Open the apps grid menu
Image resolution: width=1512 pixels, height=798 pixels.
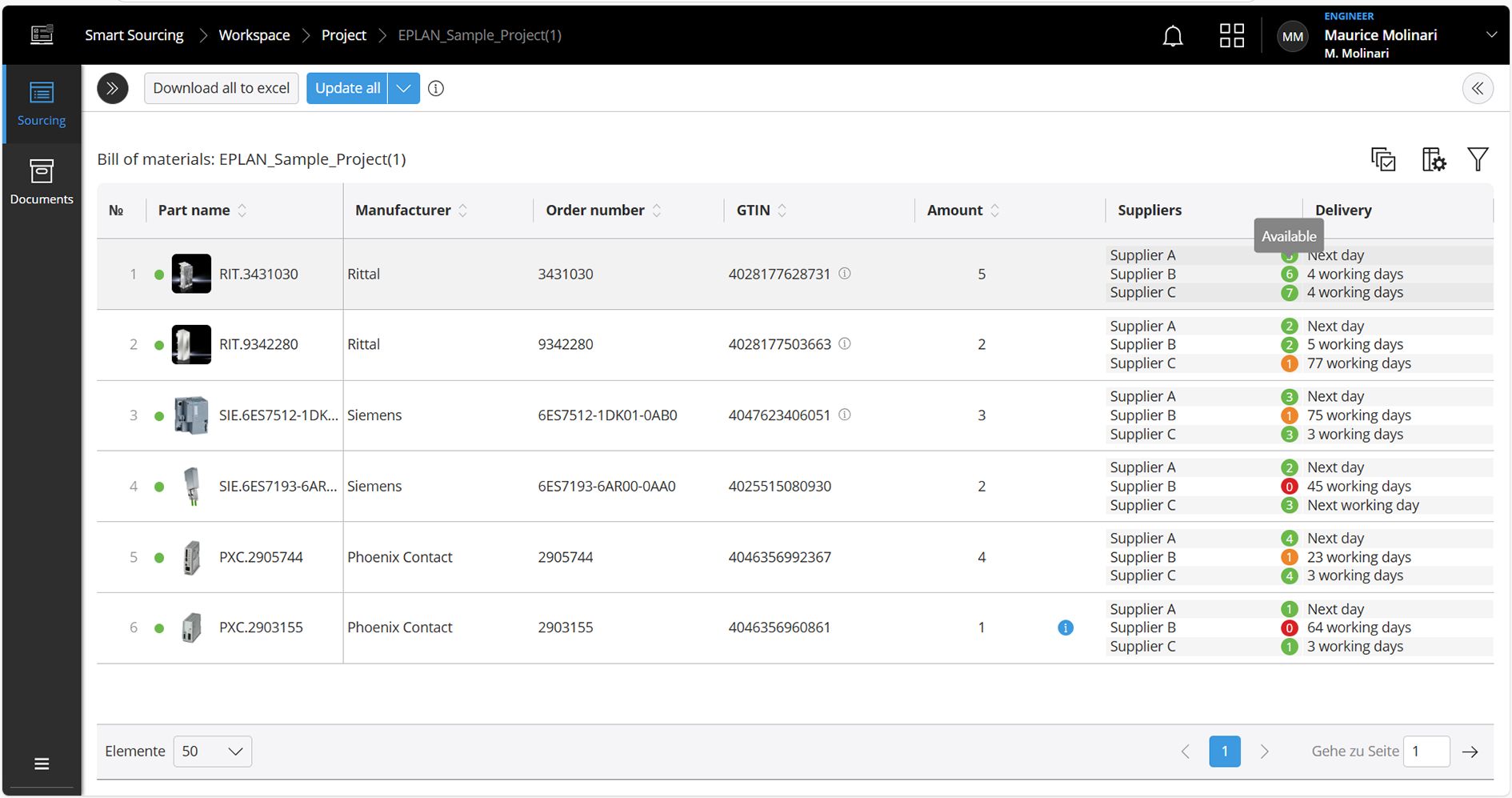coord(1231,36)
